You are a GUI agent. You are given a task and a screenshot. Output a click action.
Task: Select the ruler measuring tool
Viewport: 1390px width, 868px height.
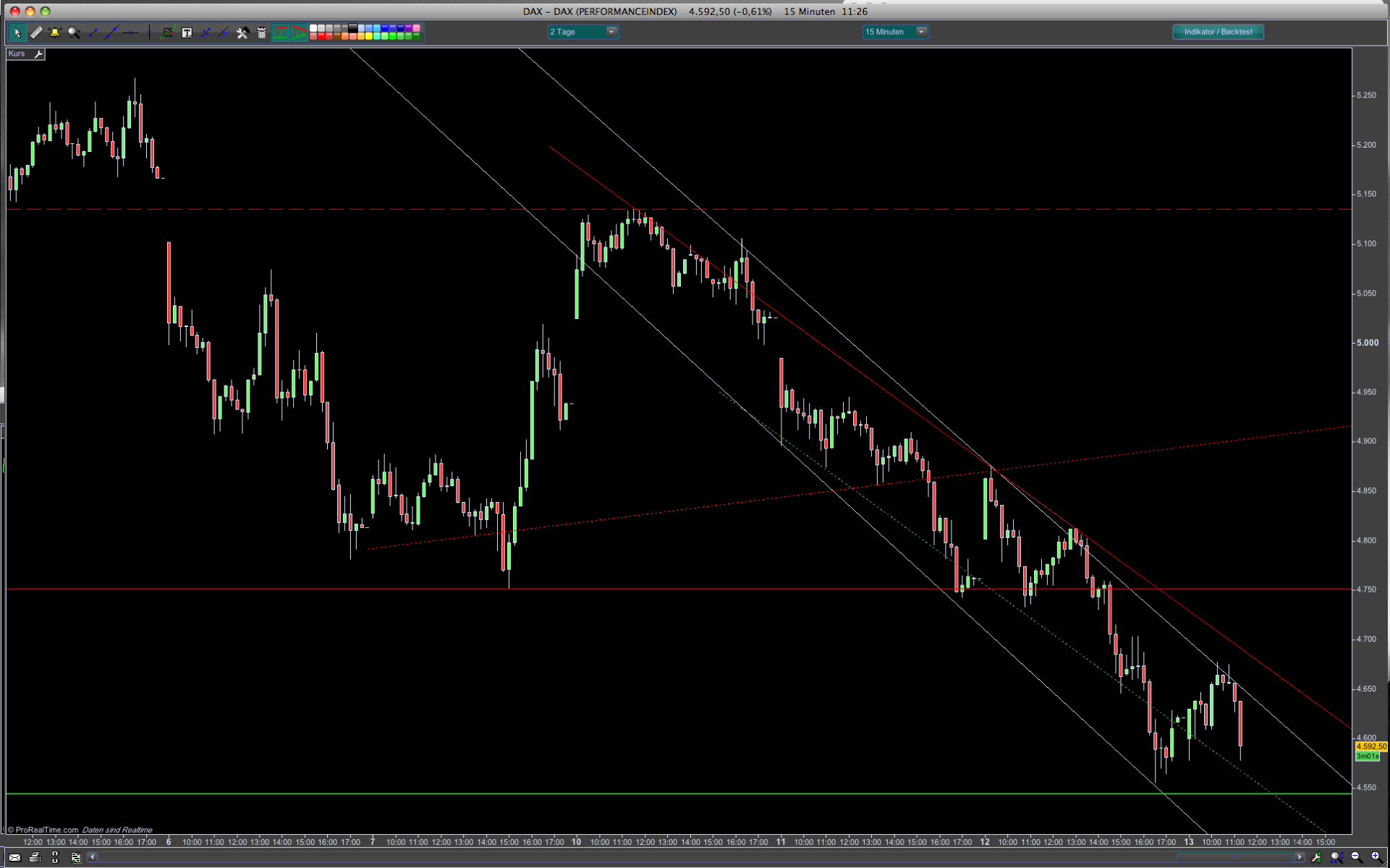point(36,33)
